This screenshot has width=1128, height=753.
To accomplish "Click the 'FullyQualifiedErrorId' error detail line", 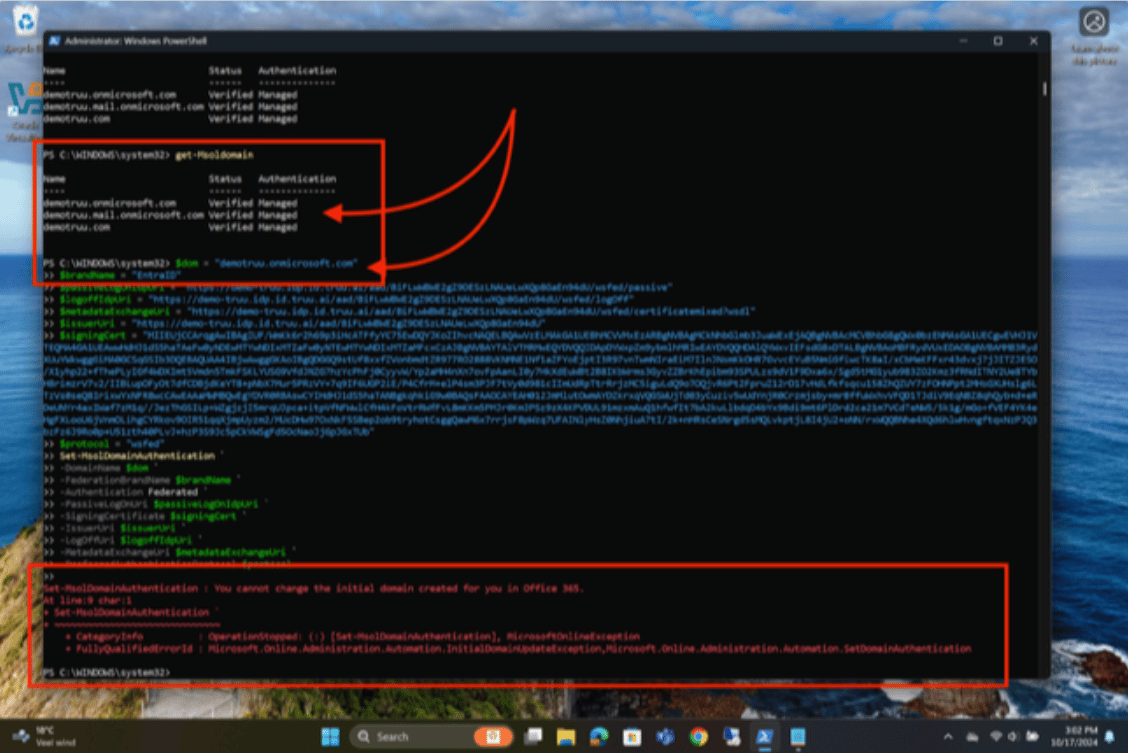I will pos(518,649).
